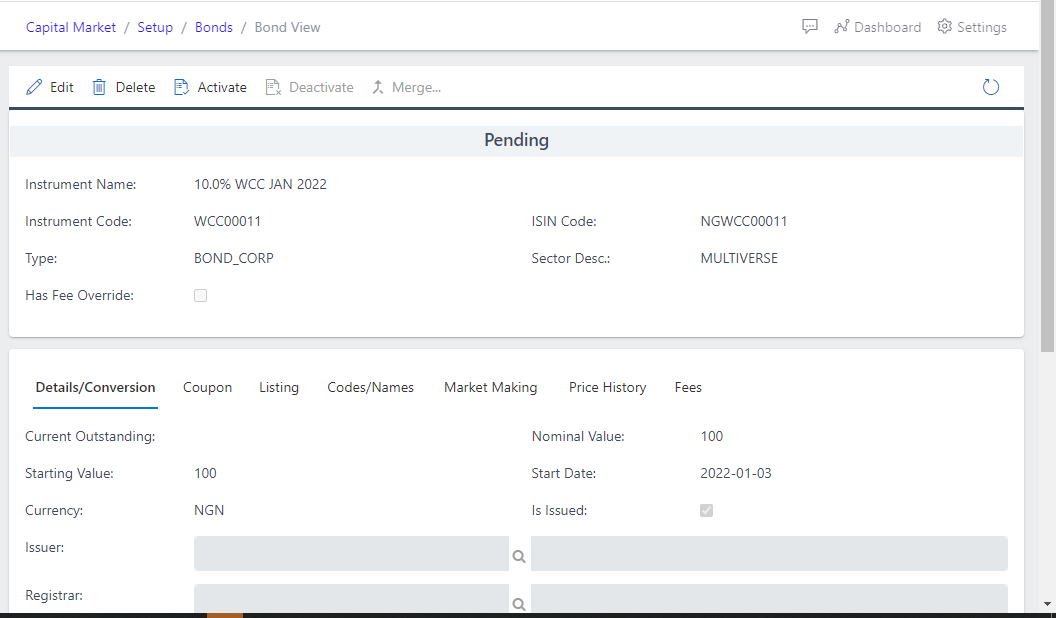Open the Issuer search magnifier

519,556
